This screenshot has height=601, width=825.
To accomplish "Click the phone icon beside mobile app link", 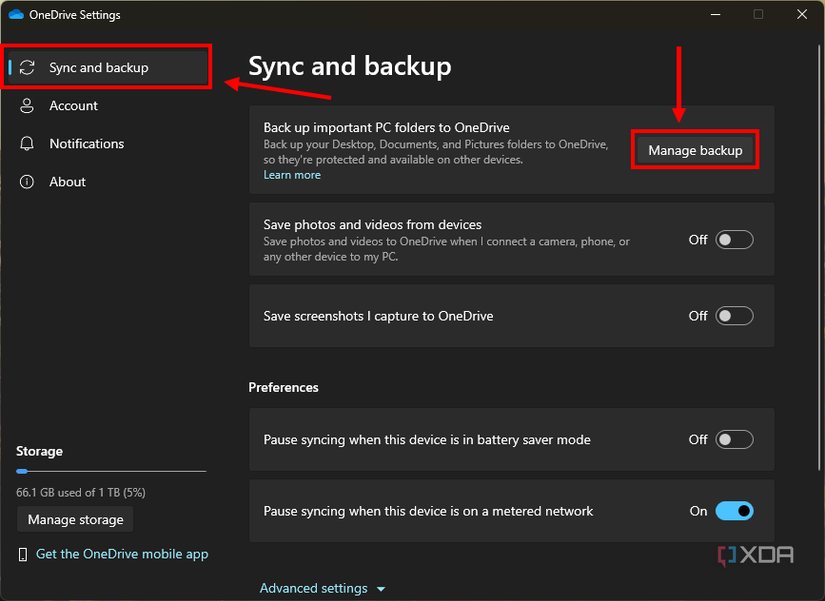I will 23,554.
